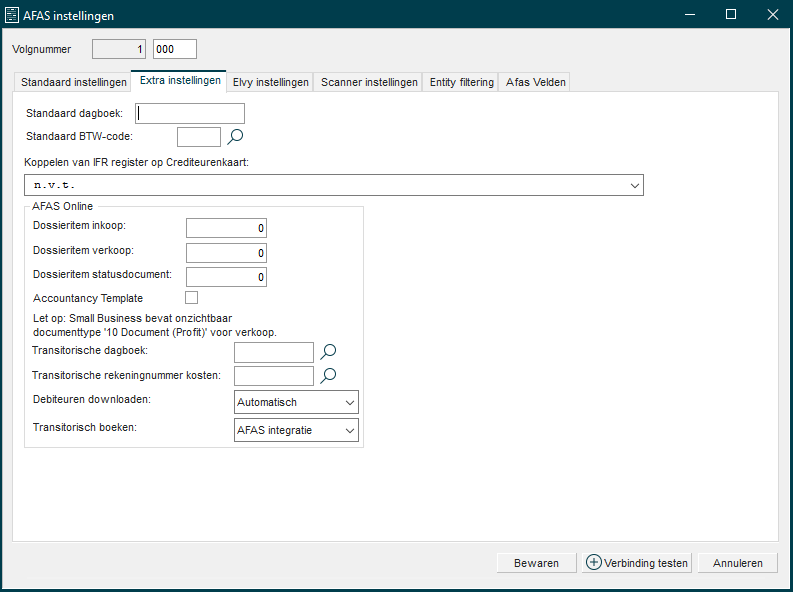Switch to Standaard instellingen tab
Viewport: 793px width, 592px height.
(x=73, y=82)
